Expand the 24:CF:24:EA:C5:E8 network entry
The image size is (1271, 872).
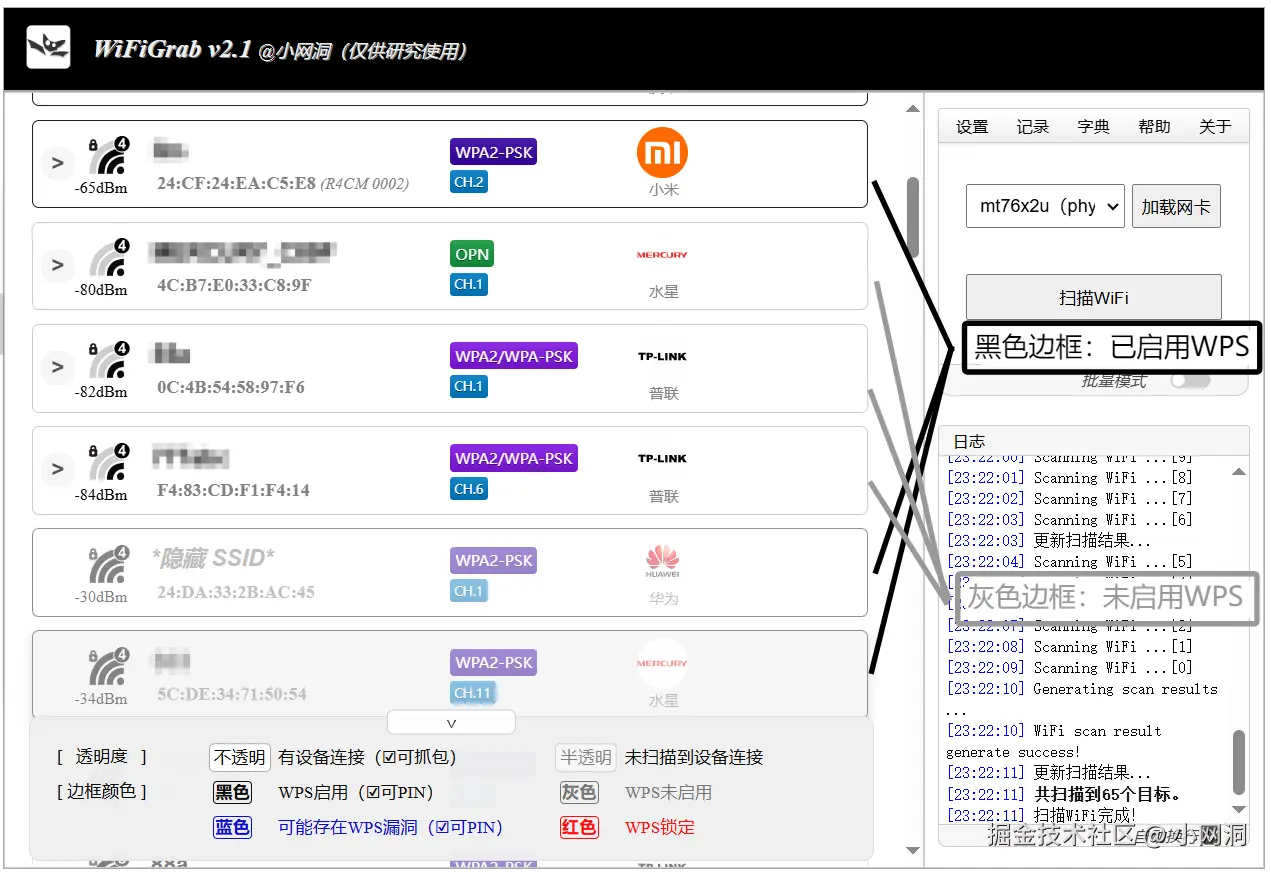click(x=58, y=163)
